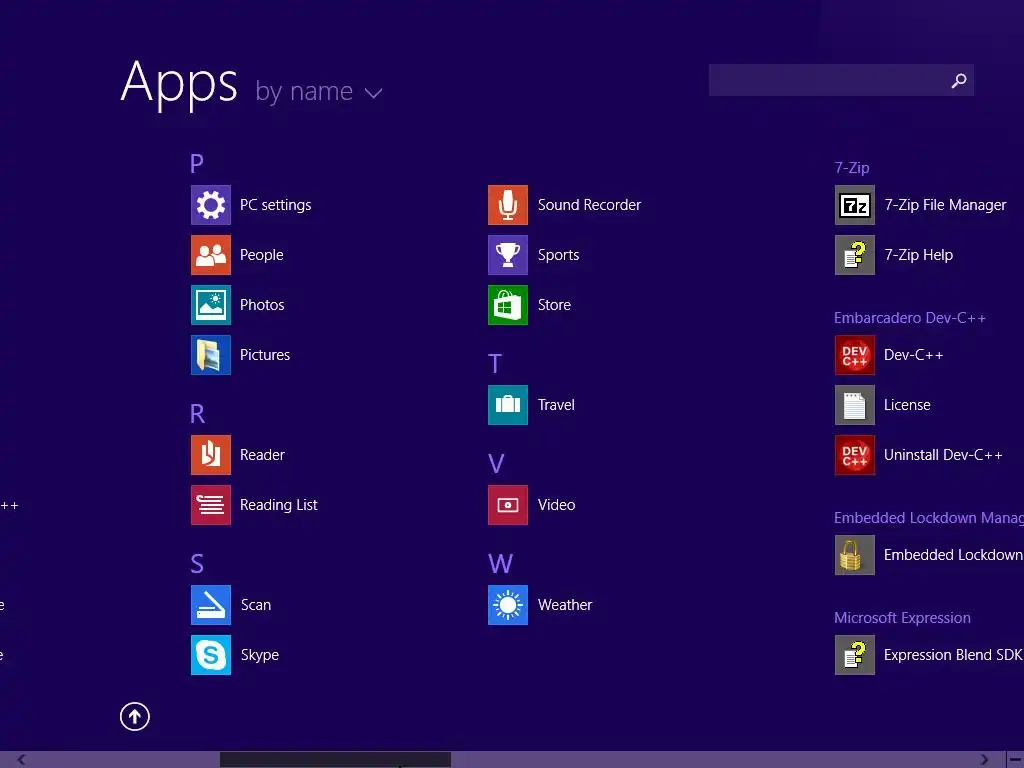Launch the Sound Recorder microphone icon
Viewport: 1024px width, 768px height.
tap(507, 205)
